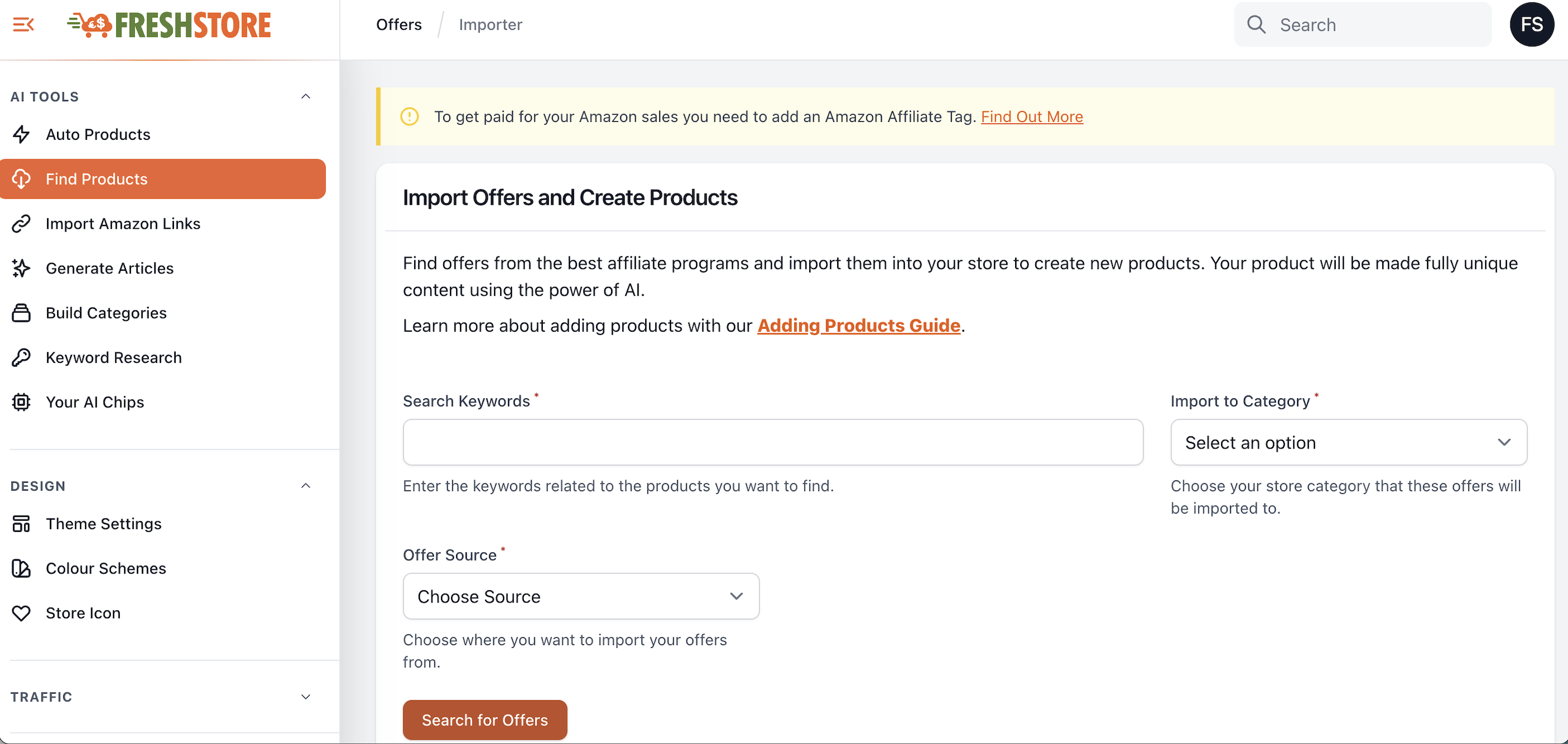Collapse the sidebar with the hamburger icon
Screen dimensions: 1568x744
point(23,24)
